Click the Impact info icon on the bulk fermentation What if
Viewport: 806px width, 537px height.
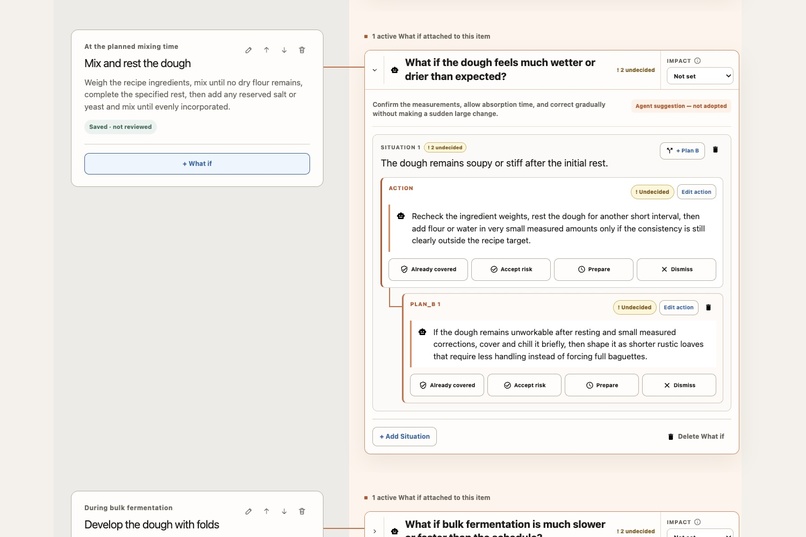(x=698, y=522)
